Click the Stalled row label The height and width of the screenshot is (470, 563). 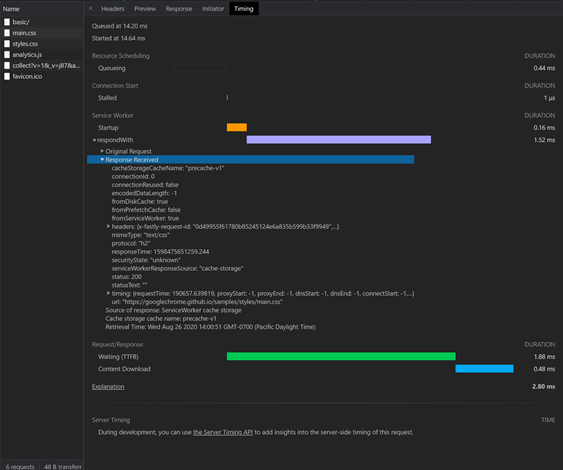pos(107,98)
